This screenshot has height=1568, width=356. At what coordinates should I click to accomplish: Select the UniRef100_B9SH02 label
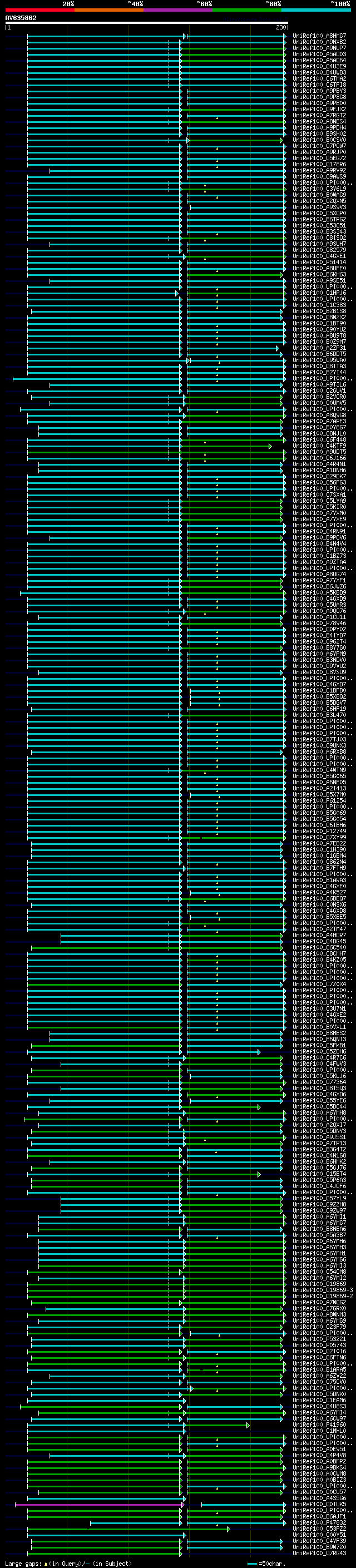pos(319,133)
